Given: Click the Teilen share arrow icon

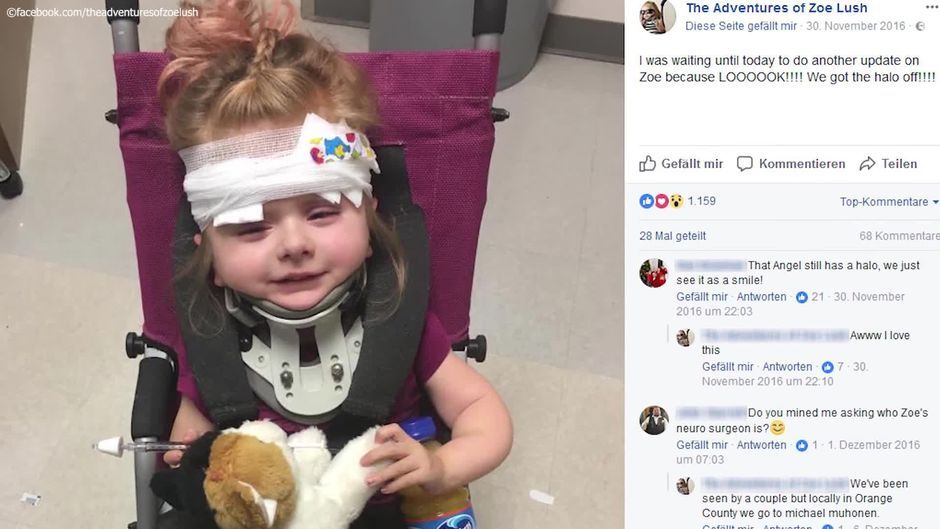Looking at the screenshot, I should (x=867, y=164).
